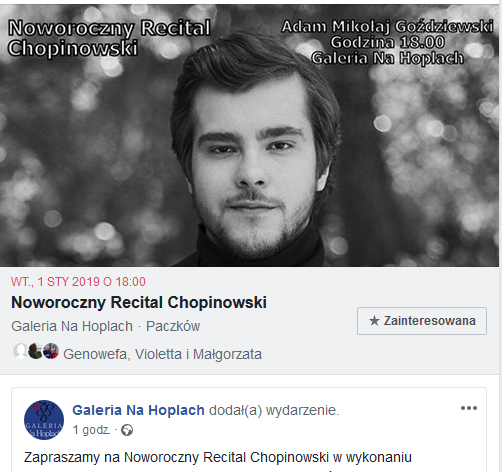
Task: Open the pianist's event cover photo
Action: pos(249,135)
